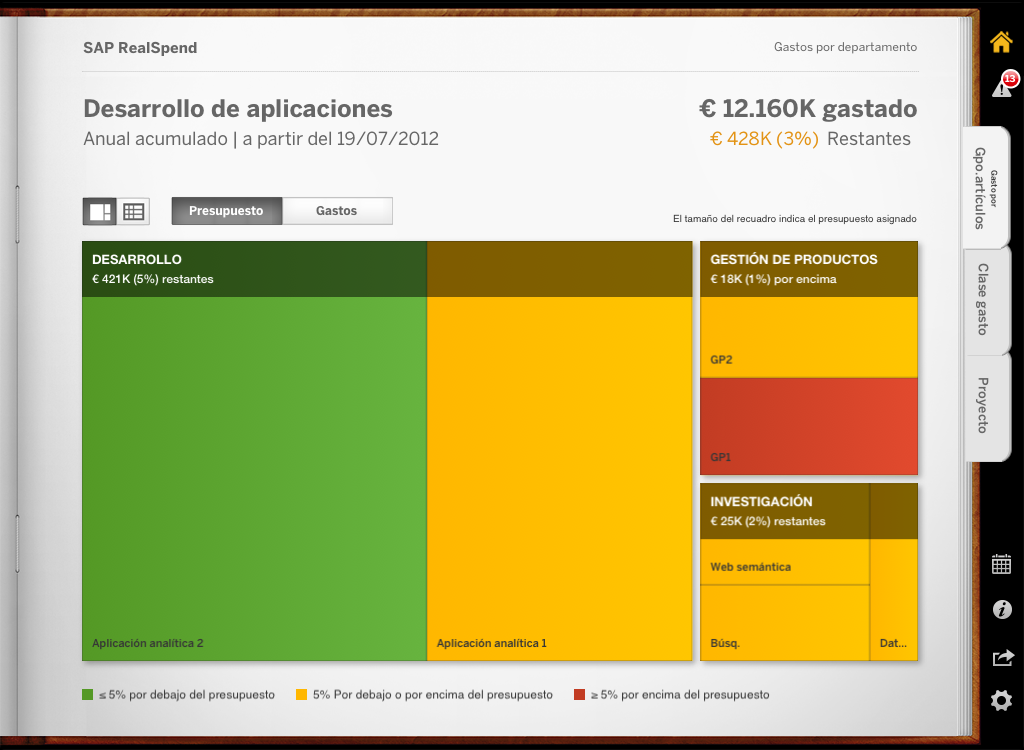The height and width of the screenshot is (750, 1024).
Task: Show the information icon
Action: 1001,610
